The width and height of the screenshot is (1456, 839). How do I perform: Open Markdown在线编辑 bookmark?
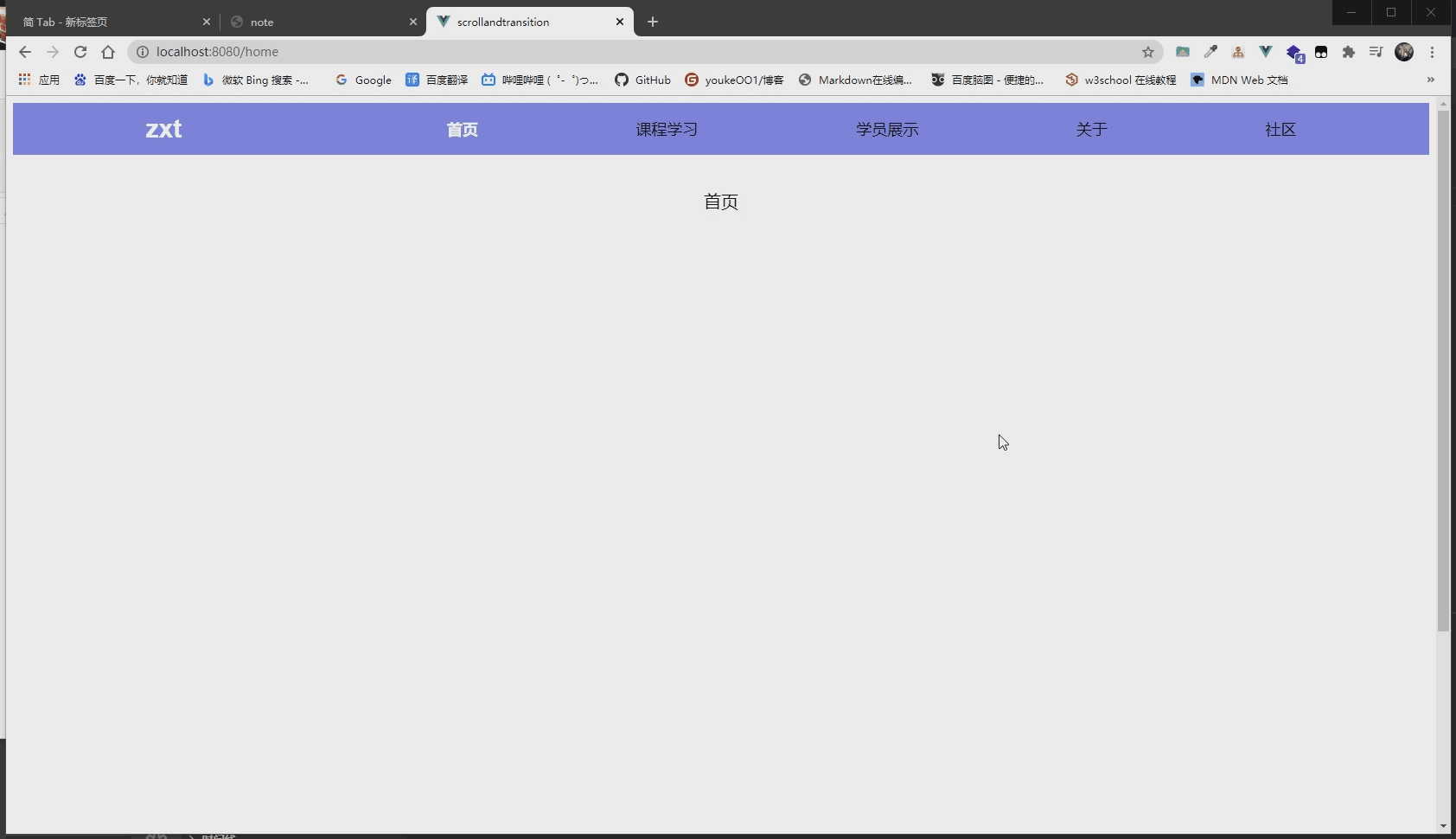point(855,80)
